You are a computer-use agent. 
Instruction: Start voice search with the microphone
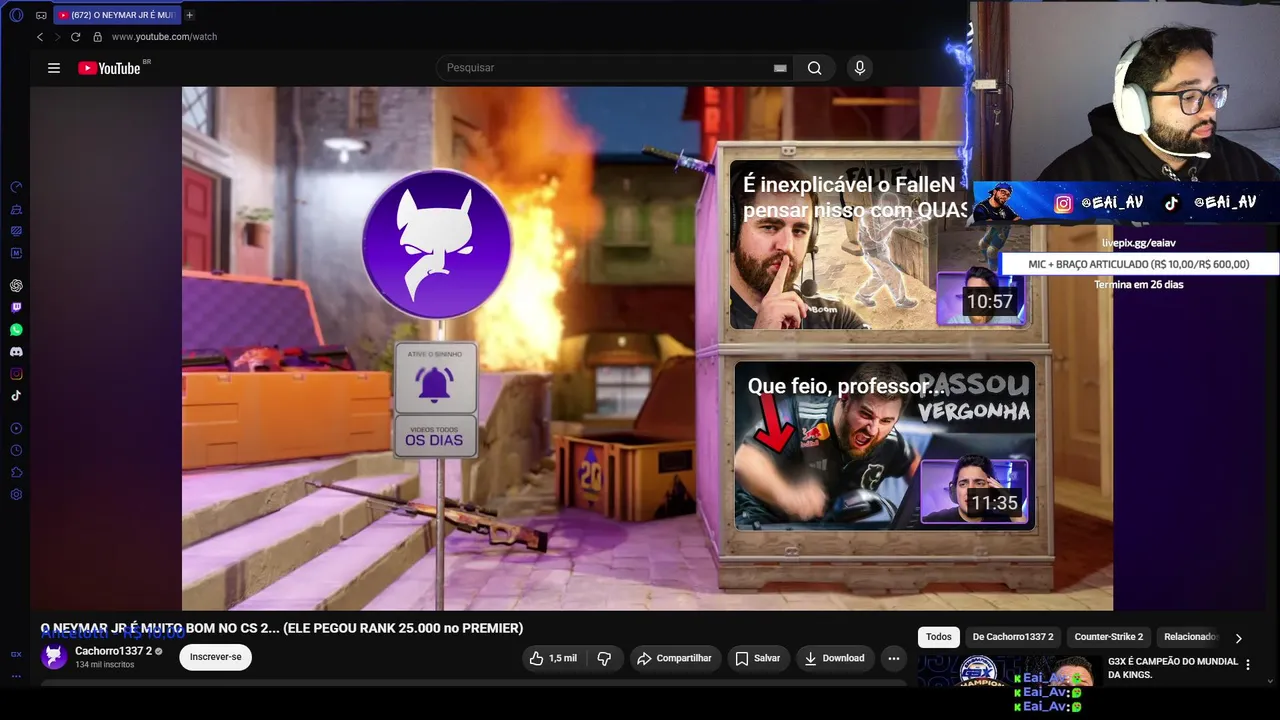(x=859, y=68)
